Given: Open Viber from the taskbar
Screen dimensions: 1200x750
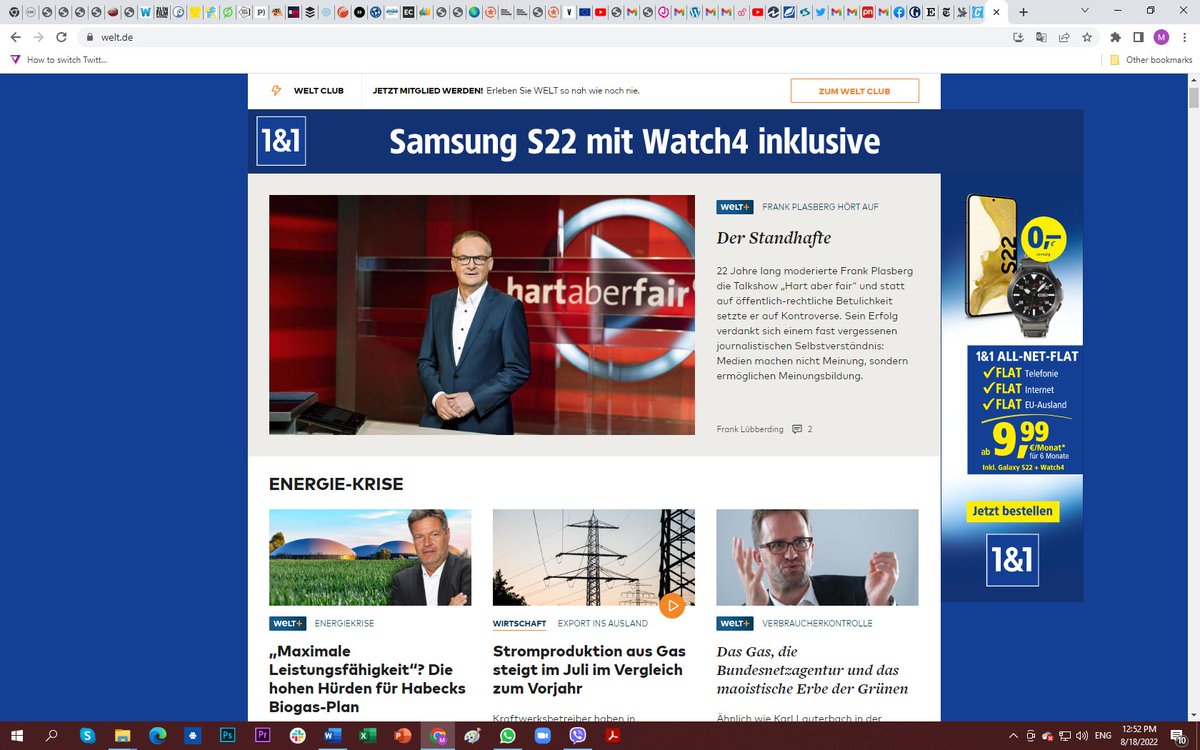Looking at the screenshot, I should [577, 735].
